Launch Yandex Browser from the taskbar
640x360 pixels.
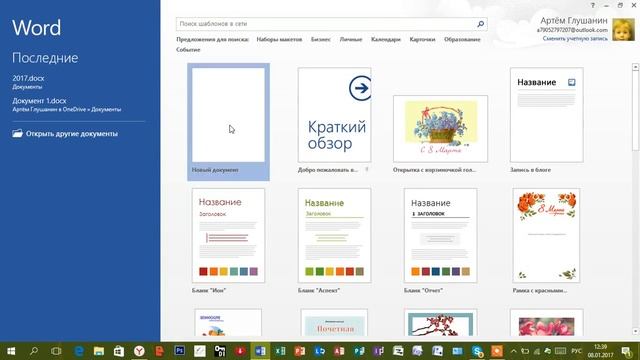pos(139,351)
